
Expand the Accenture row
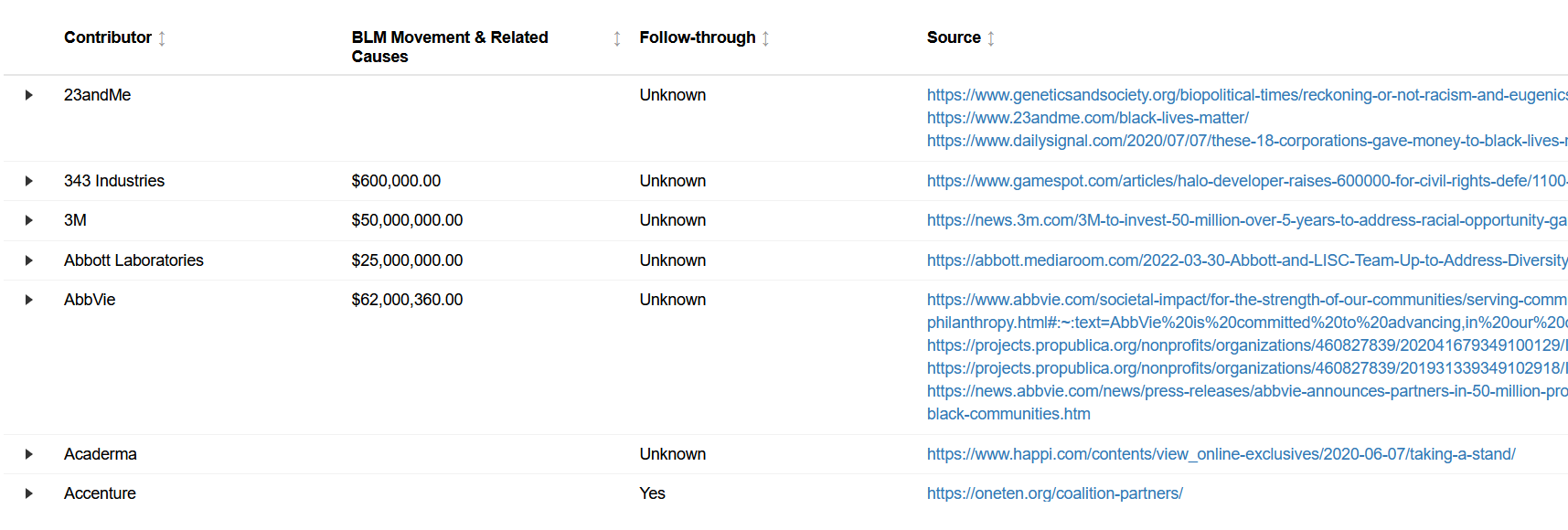[x=29, y=493]
